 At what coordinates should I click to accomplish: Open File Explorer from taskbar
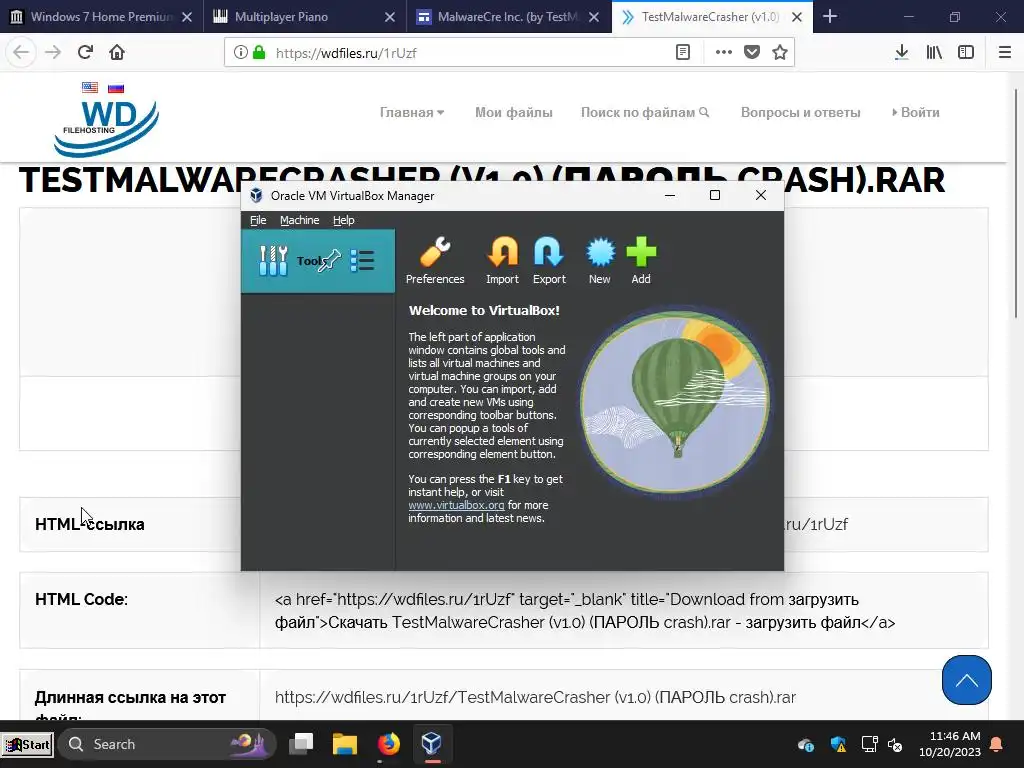point(345,743)
